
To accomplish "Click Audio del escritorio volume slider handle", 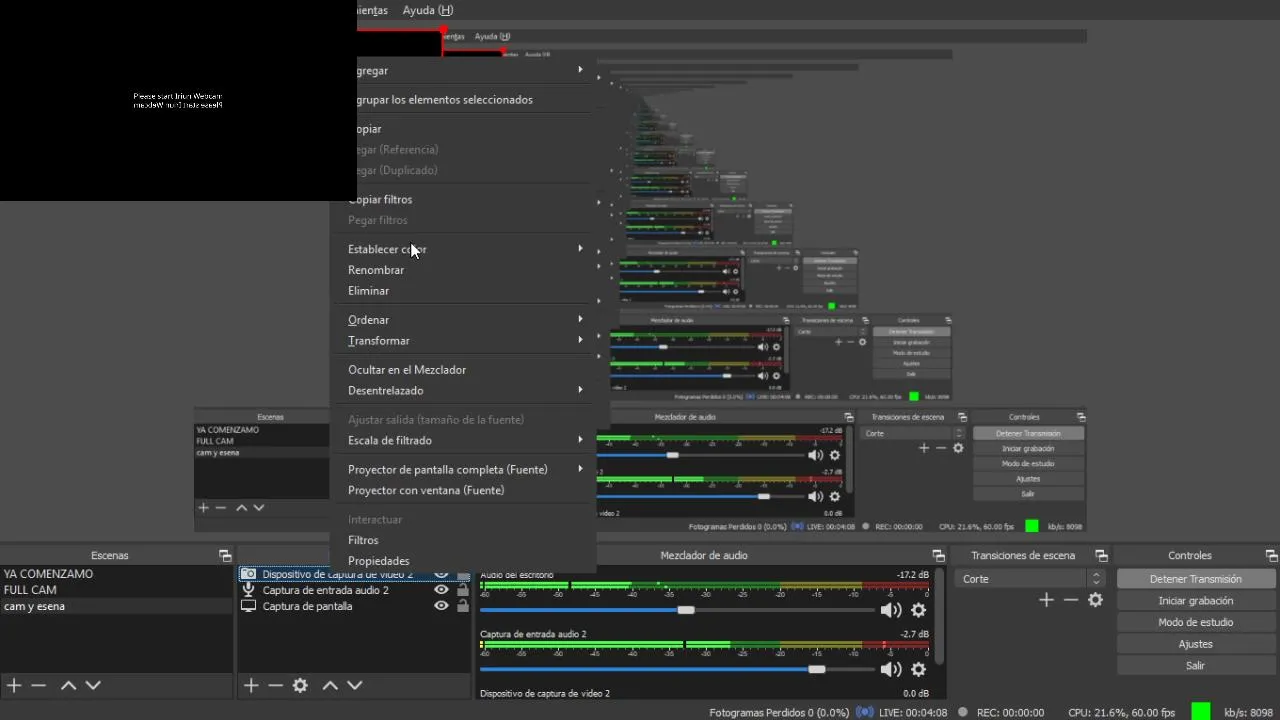I will click(x=686, y=610).
